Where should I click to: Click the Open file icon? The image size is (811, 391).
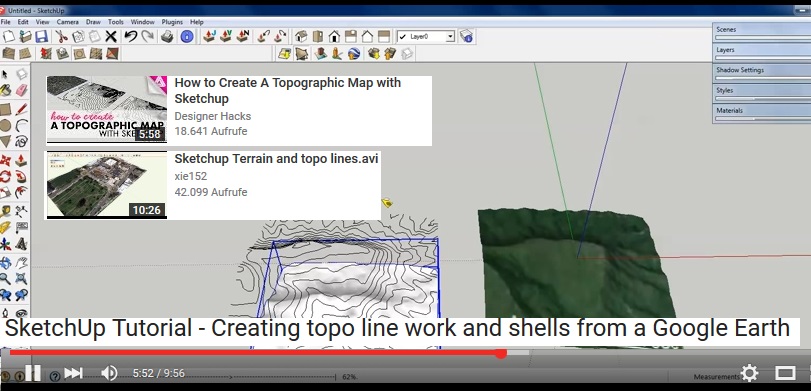(25, 37)
